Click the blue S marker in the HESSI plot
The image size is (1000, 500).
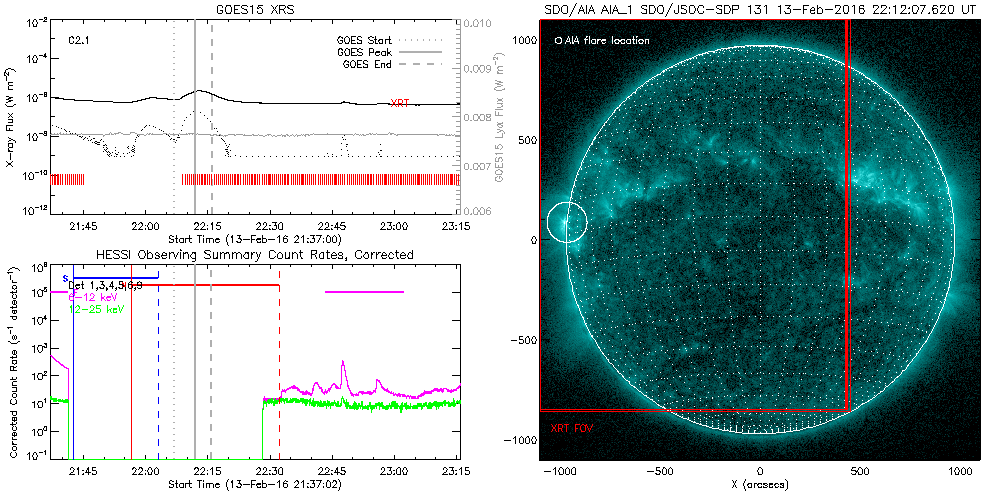66,277
